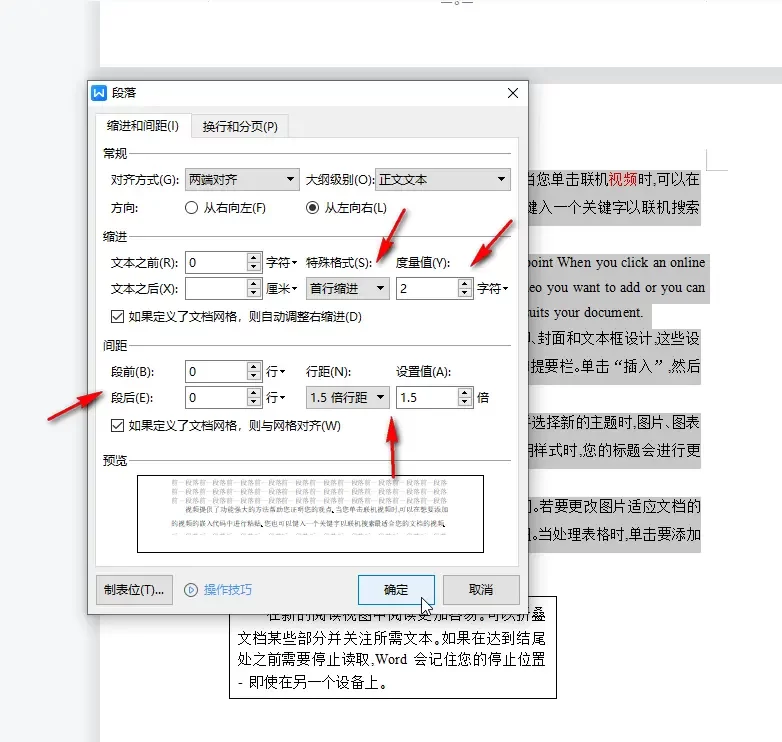Click the 设置值(A) input field
Screen dimensions: 782x742
tap(427, 397)
